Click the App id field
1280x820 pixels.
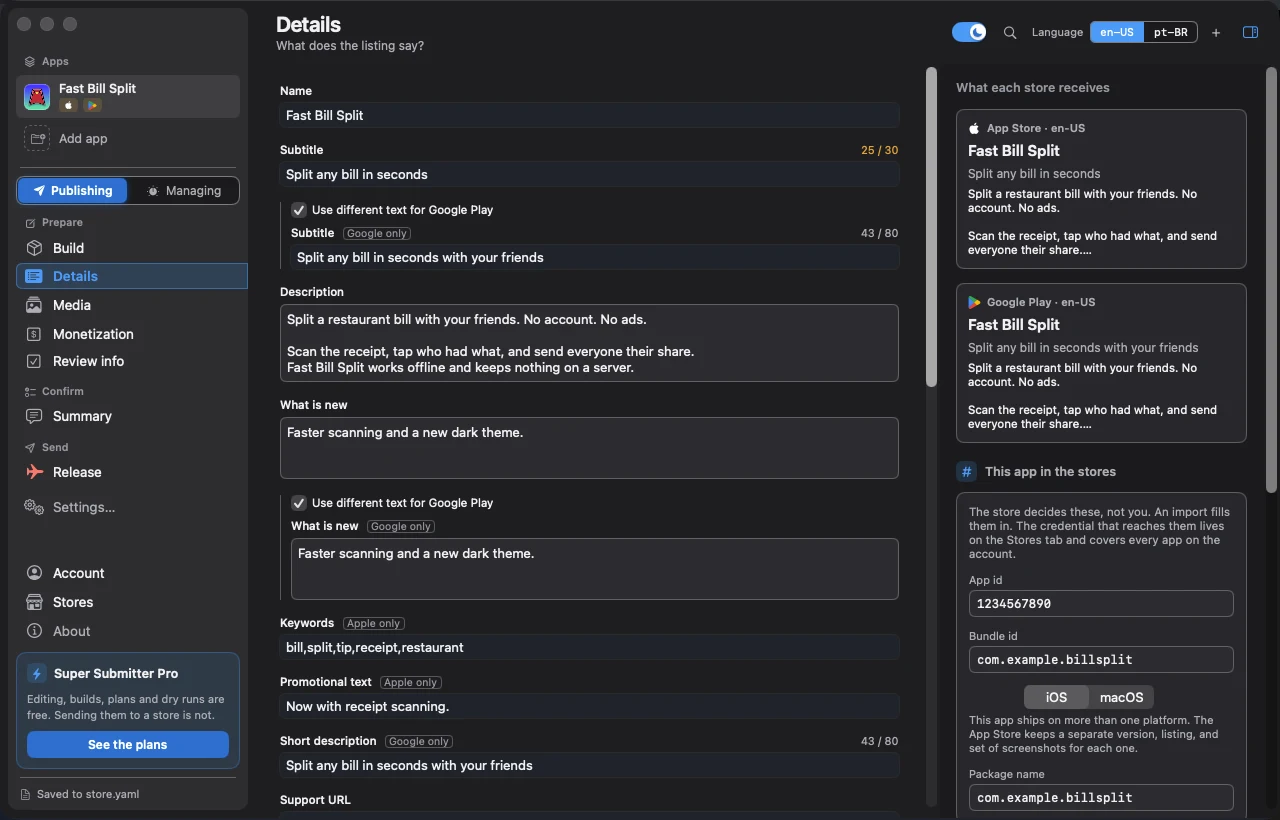1101,604
